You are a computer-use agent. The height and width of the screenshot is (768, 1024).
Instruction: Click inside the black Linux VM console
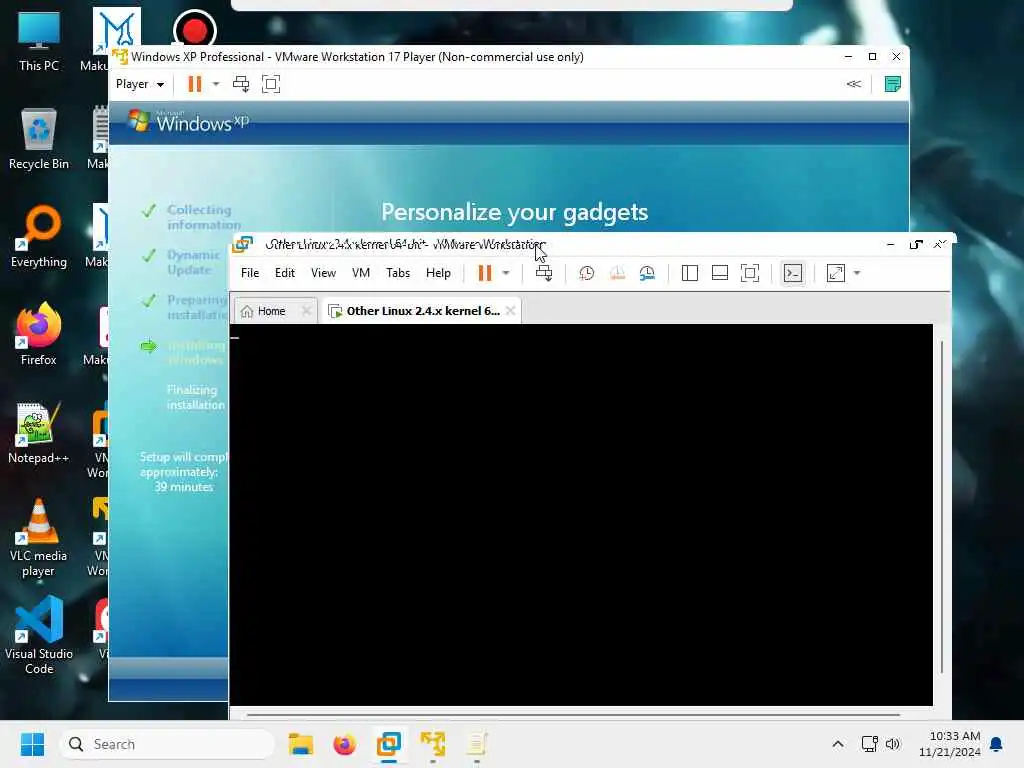point(581,515)
